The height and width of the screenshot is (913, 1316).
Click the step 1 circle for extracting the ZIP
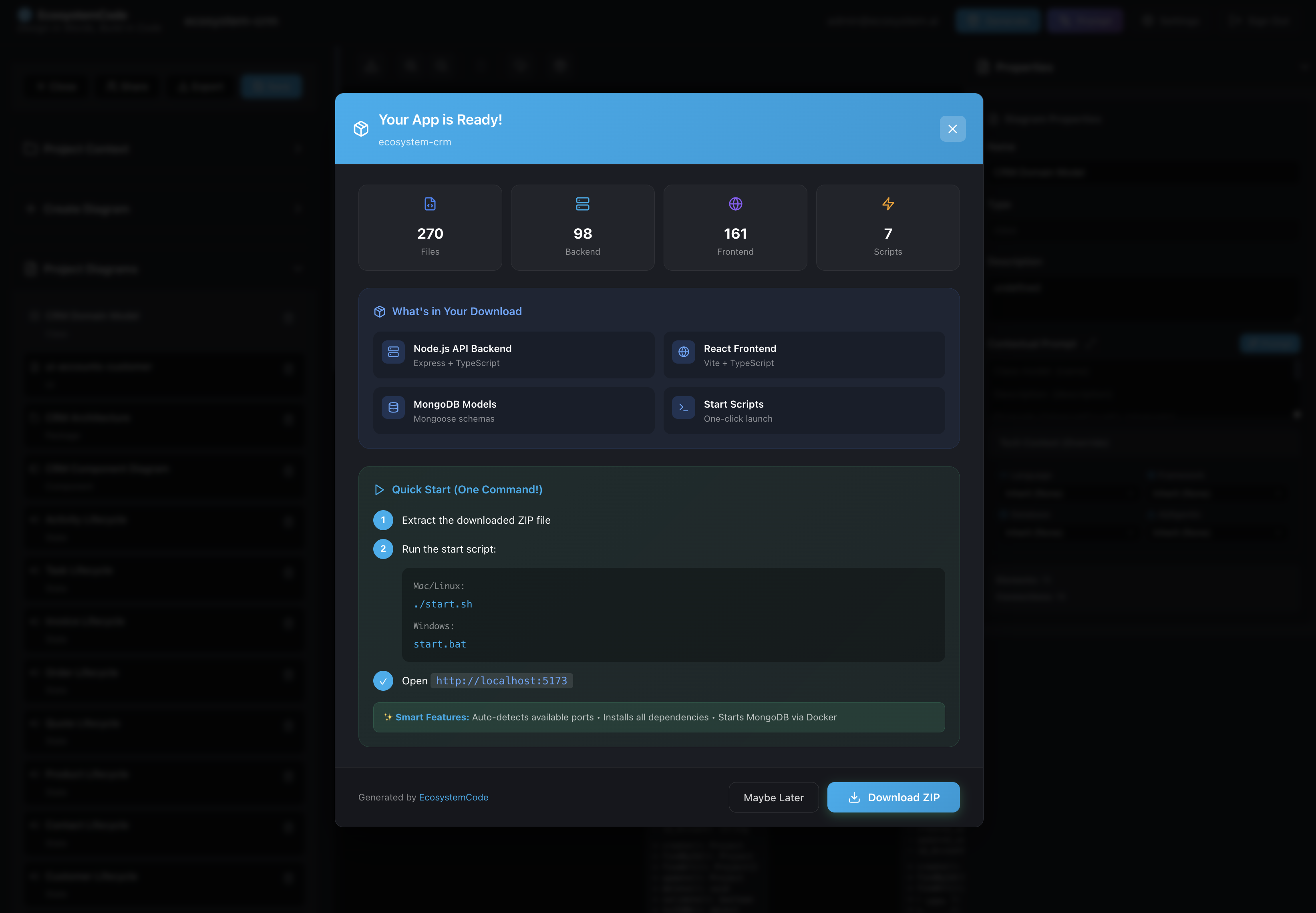tap(383, 520)
